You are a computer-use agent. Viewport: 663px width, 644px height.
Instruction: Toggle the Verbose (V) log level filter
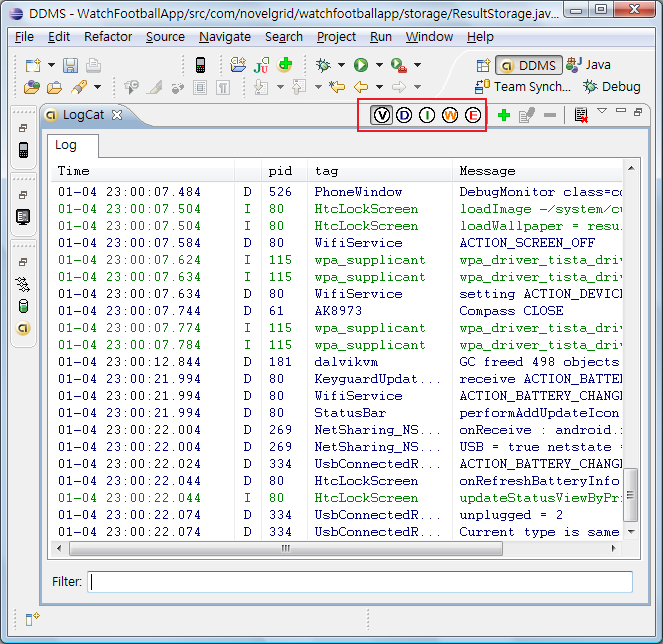coord(381,115)
